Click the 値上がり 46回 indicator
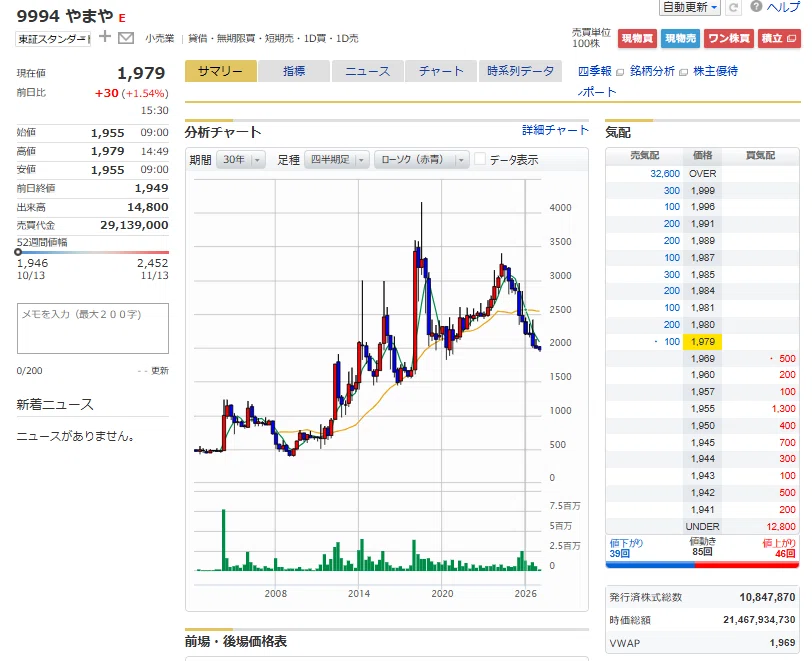This screenshot has width=812, height=661. pyautogui.click(x=779, y=548)
